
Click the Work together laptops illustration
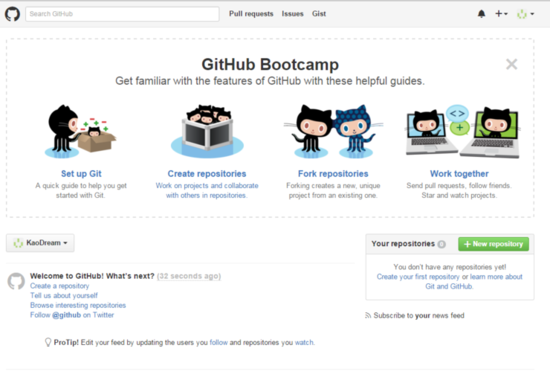(x=462, y=132)
